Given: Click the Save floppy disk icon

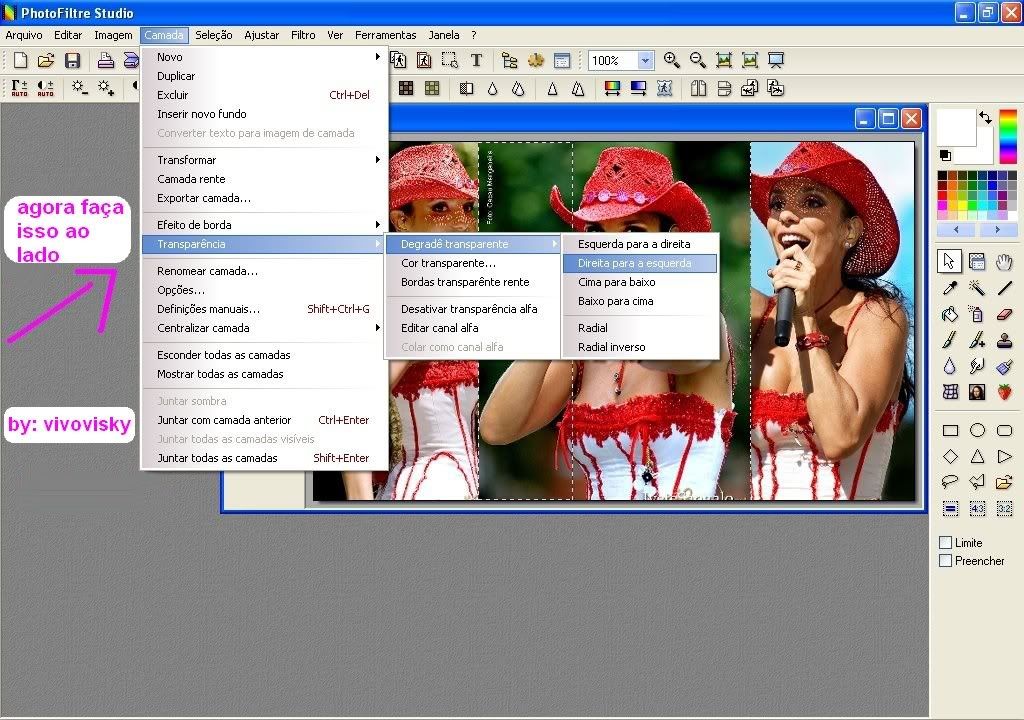Looking at the screenshot, I should coord(72,61).
